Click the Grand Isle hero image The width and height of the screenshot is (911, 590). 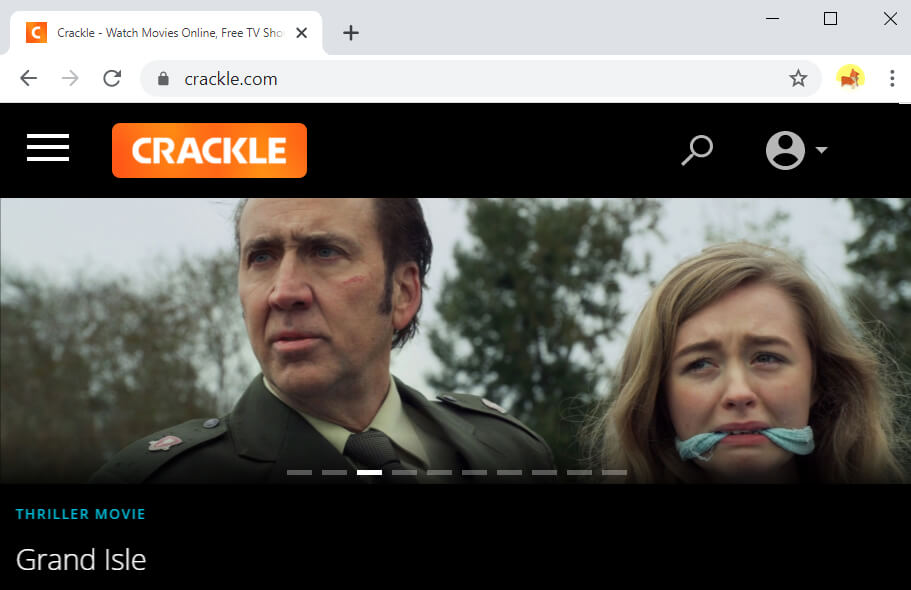(x=456, y=341)
